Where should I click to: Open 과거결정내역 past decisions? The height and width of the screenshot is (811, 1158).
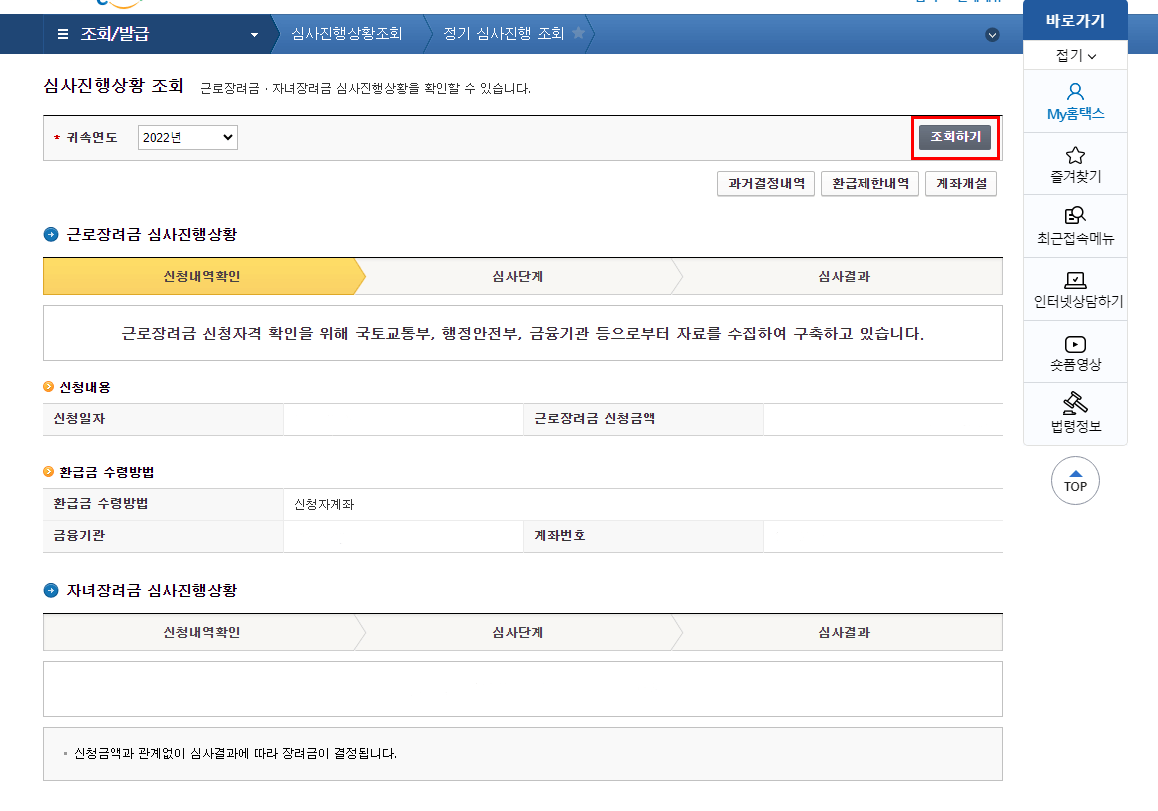[x=765, y=184]
